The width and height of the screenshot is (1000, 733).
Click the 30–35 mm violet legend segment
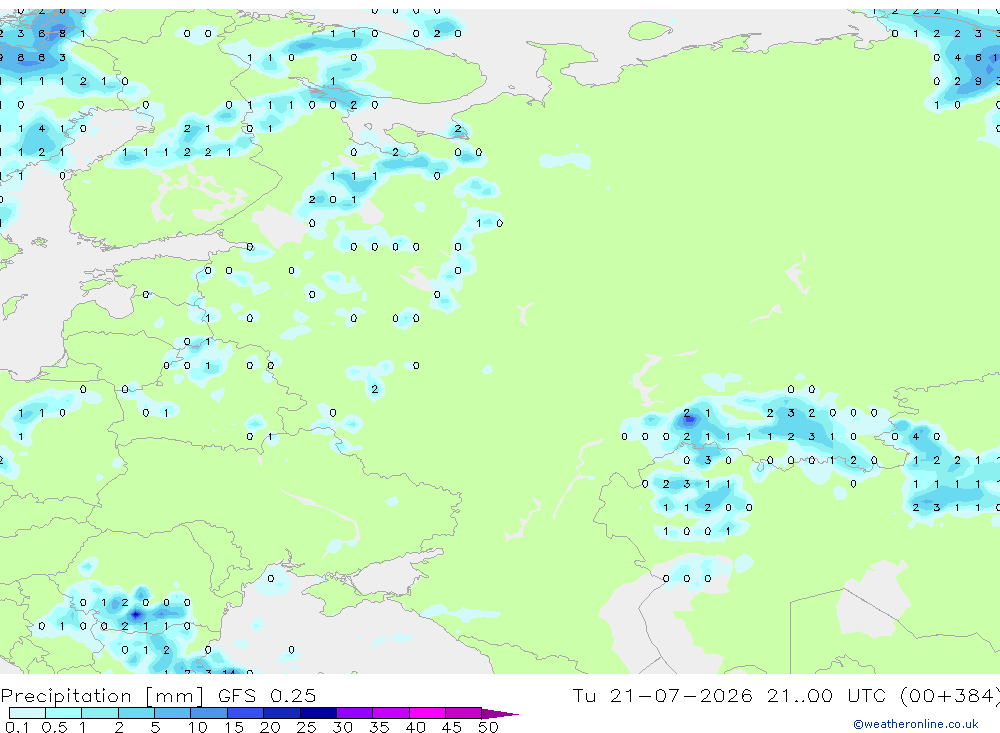(x=355, y=713)
